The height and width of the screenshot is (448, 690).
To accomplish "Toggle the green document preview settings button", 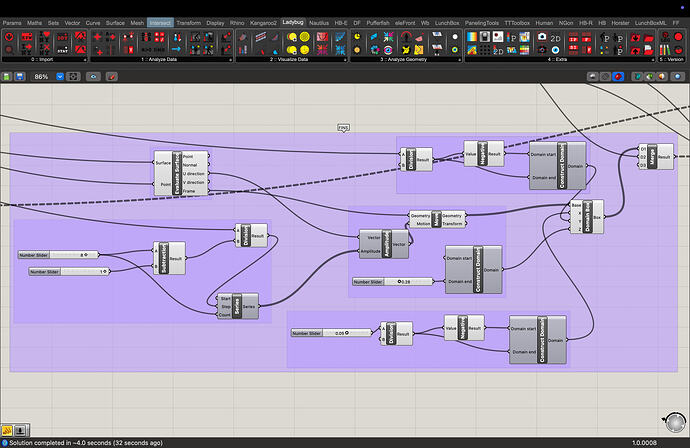I will [x=650, y=77].
